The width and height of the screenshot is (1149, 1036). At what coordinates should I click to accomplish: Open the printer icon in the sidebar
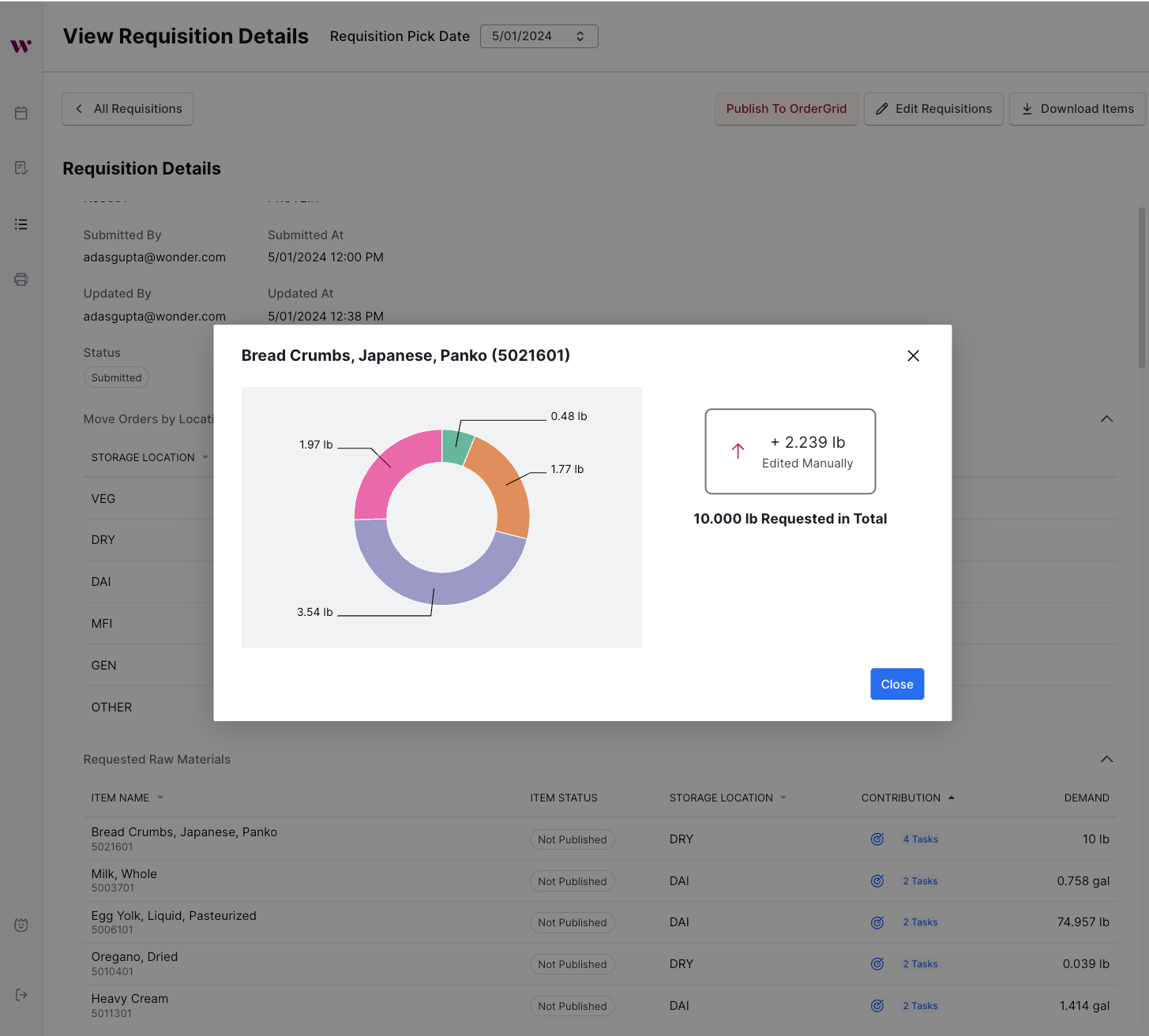tap(21, 280)
